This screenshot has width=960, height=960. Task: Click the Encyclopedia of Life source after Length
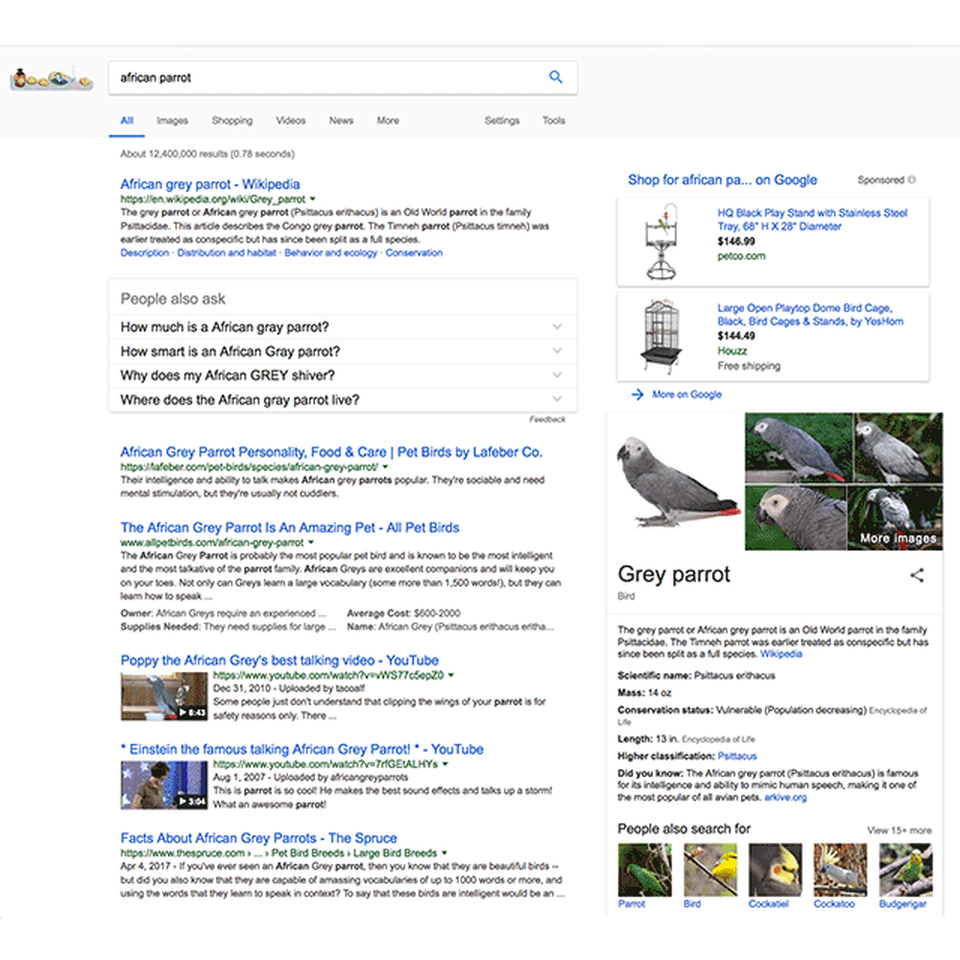click(x=718, y=739)
